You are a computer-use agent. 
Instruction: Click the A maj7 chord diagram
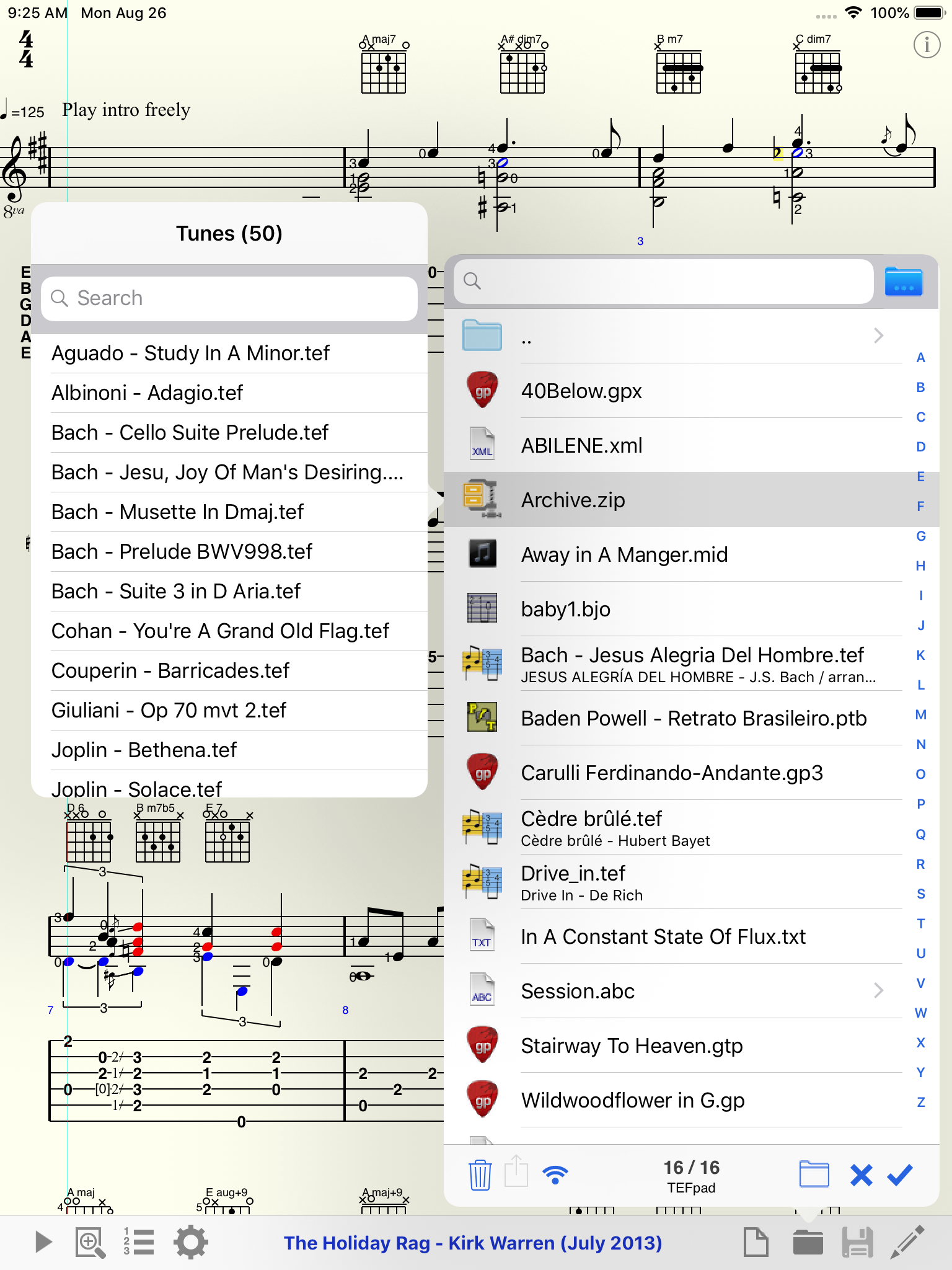point(384,64)
